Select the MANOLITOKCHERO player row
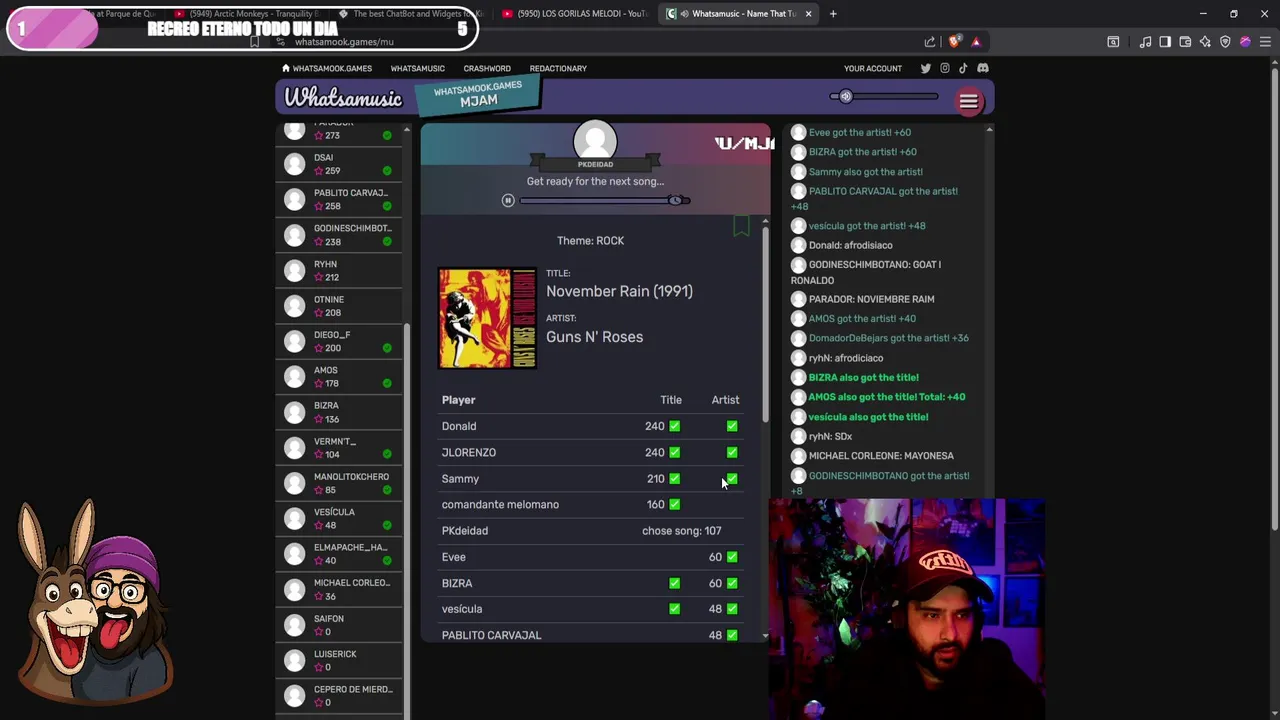Viewport: 1280px width, 720px height. [x=340, y=483]
